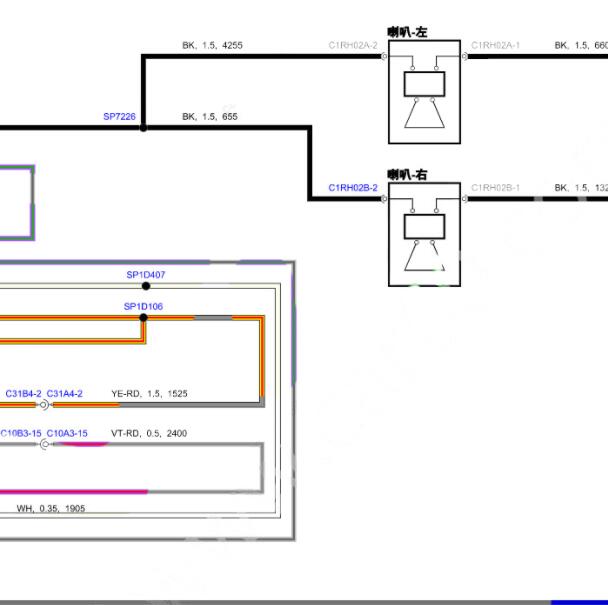Click the right horn's pin 2 terminal circle

(x=384, y=199)
